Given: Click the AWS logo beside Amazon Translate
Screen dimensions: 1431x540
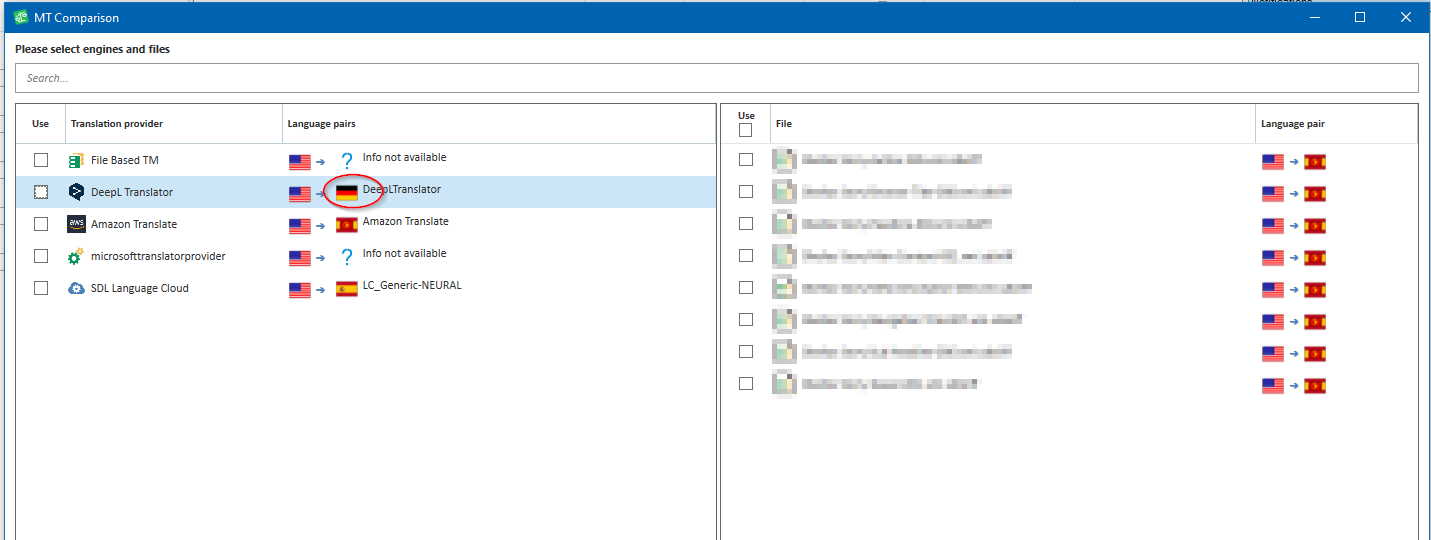Looking at the screenshot, I should tap(76, 224).
